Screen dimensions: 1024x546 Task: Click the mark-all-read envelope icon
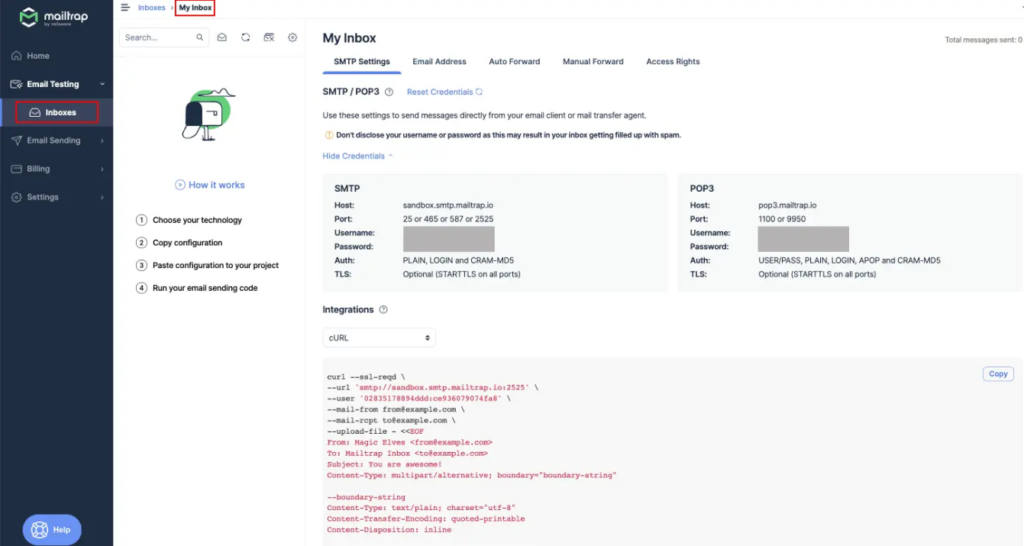[222, 37]
